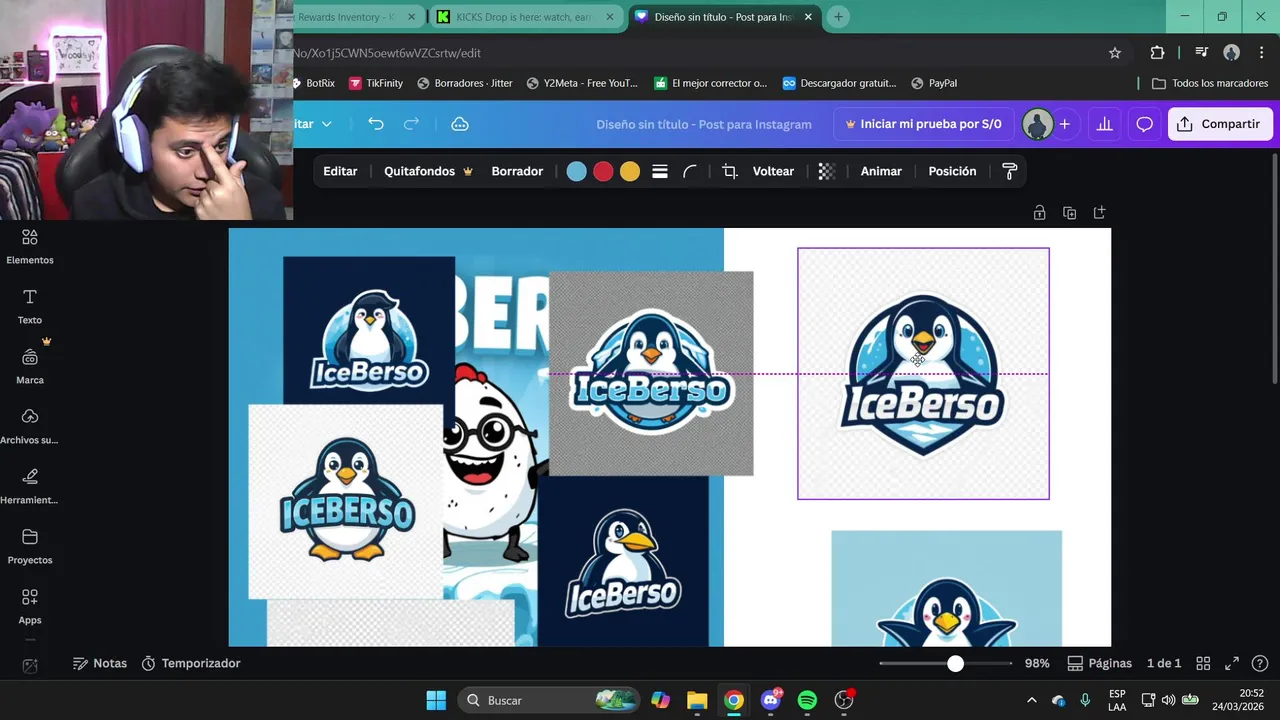Open the Texto tool in sidebar
This screenshot has height=720, width=1280.
[30, 307]
